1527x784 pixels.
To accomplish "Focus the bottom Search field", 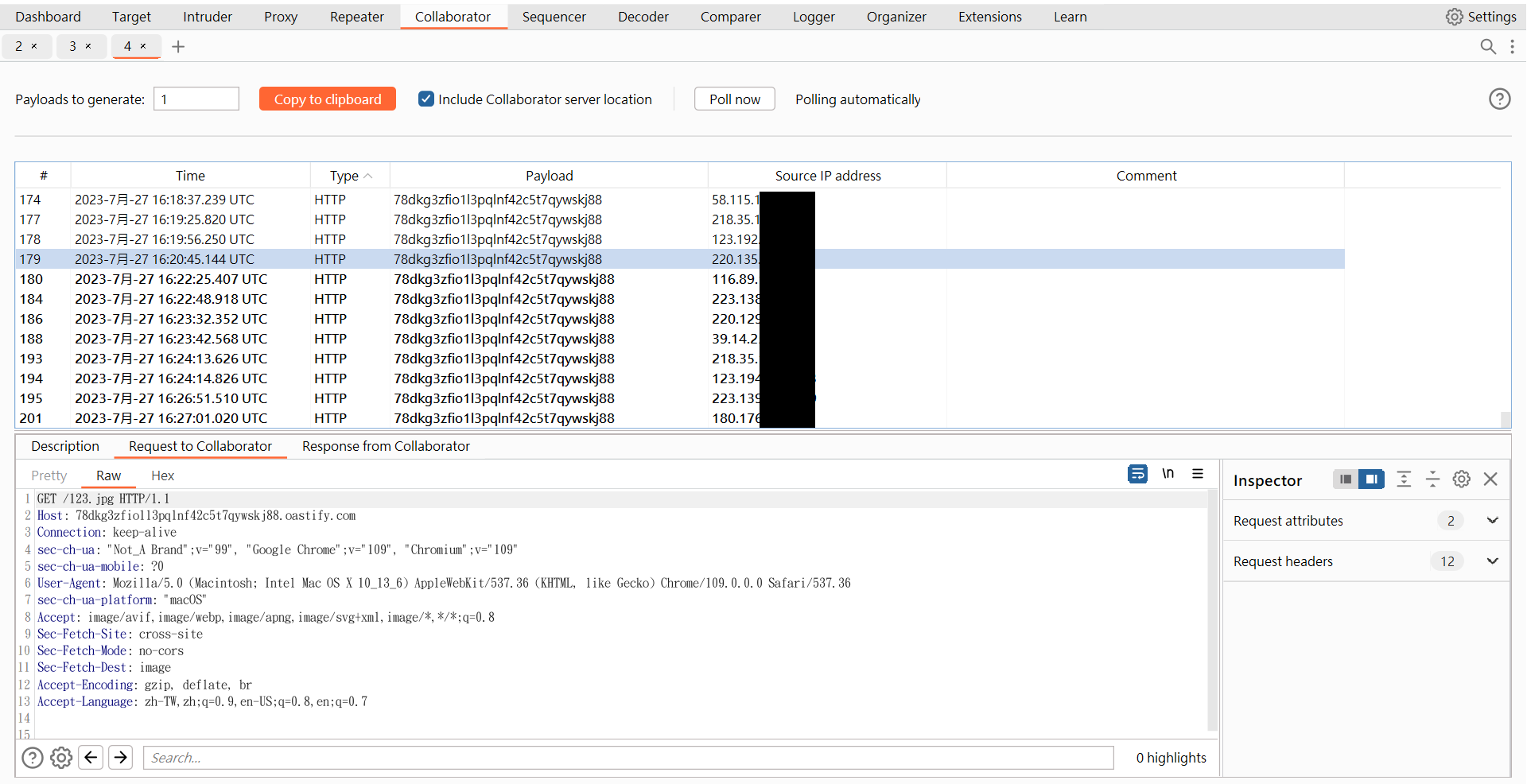I will coord(628,758).
